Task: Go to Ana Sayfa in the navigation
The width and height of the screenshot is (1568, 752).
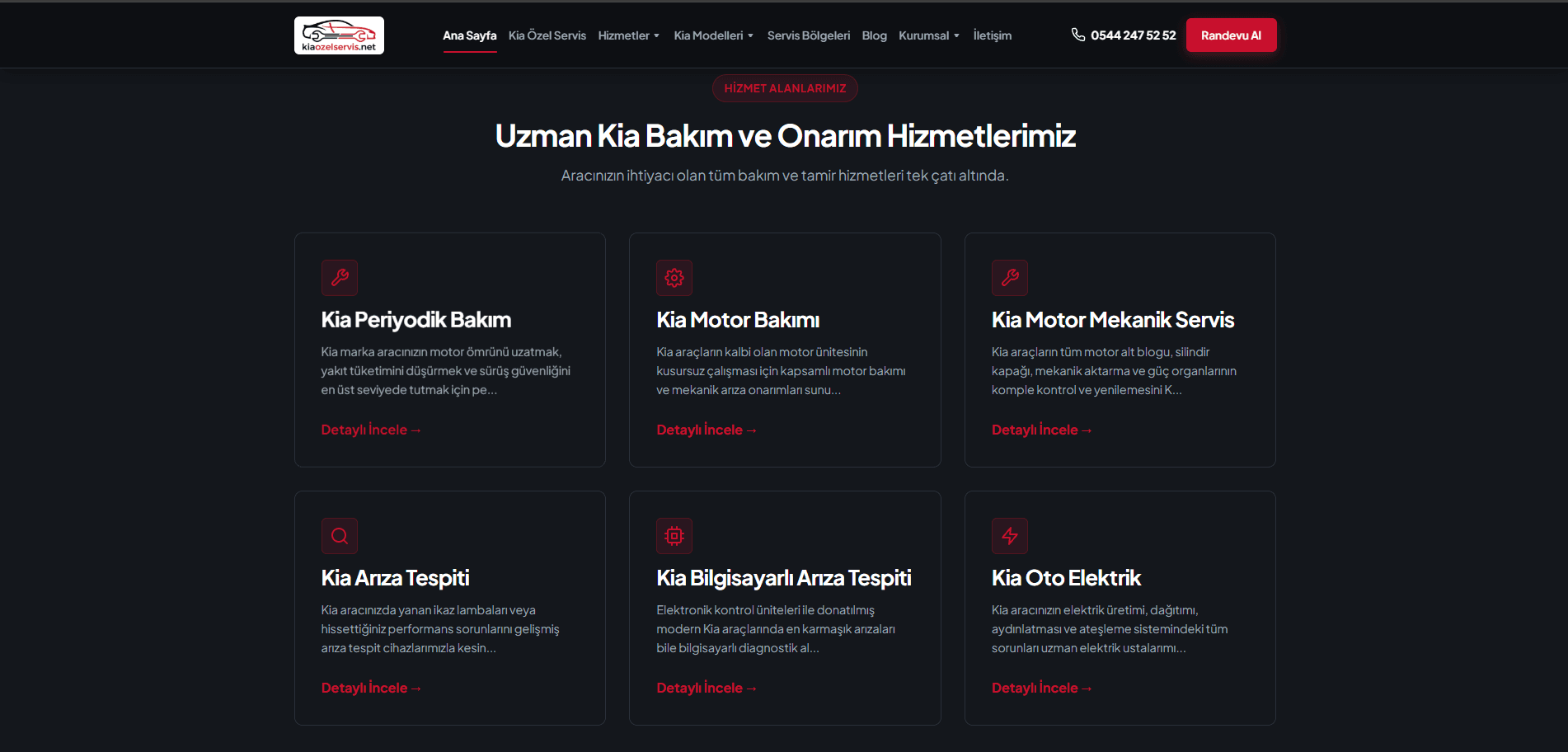Action: pyautogui.click(x=470, y=35)
